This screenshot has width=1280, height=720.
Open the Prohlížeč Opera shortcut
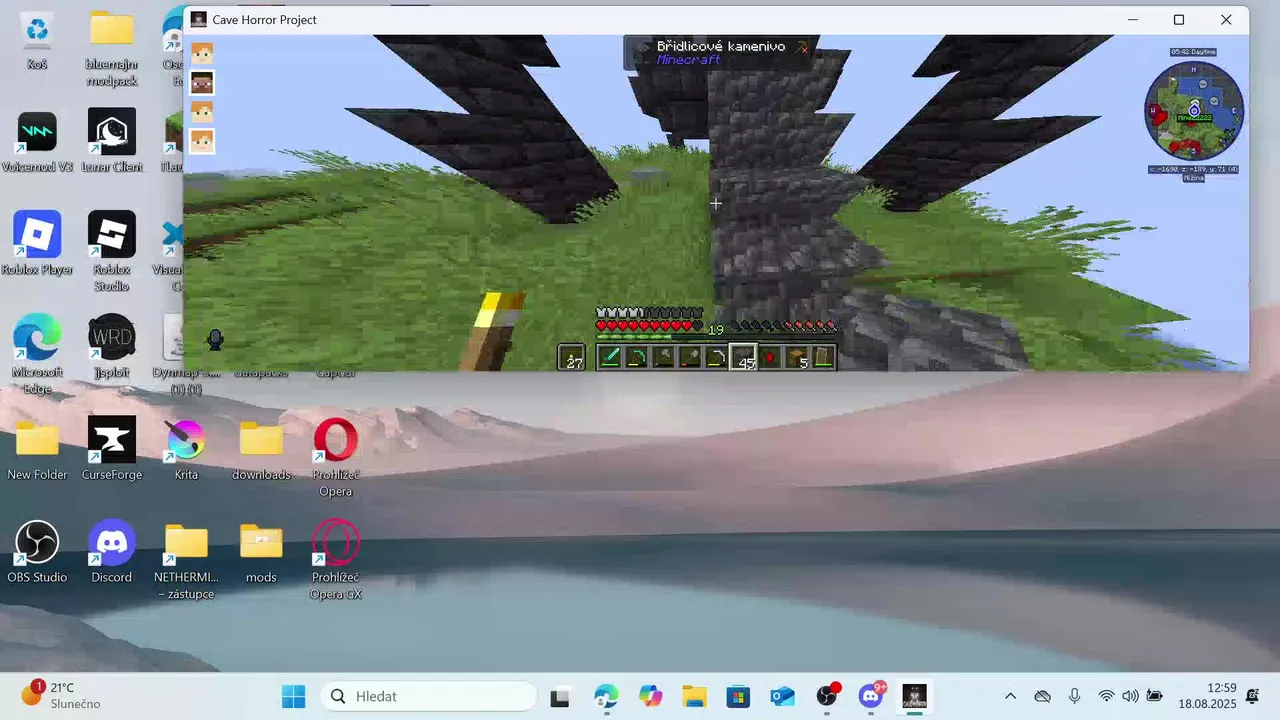click(336, 457)
